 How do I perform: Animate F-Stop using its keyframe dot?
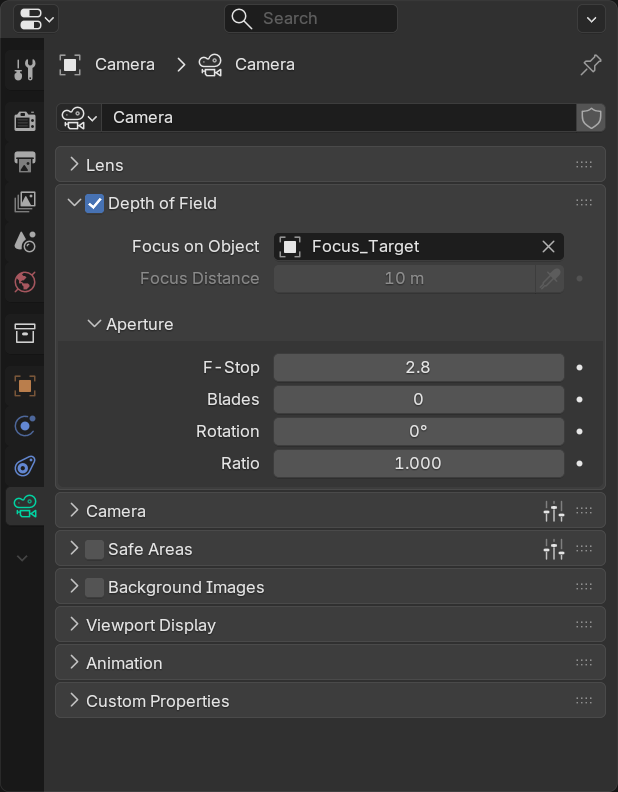pyautogui.click(x=580, y=368)
